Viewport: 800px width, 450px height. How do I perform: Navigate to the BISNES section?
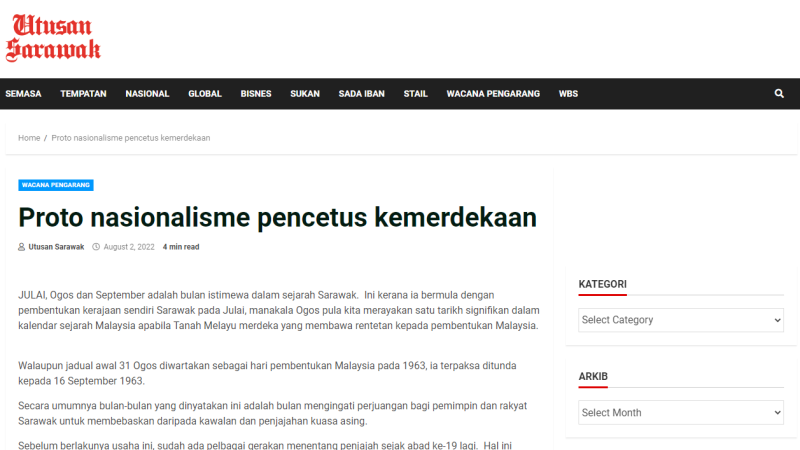(256, 94)
